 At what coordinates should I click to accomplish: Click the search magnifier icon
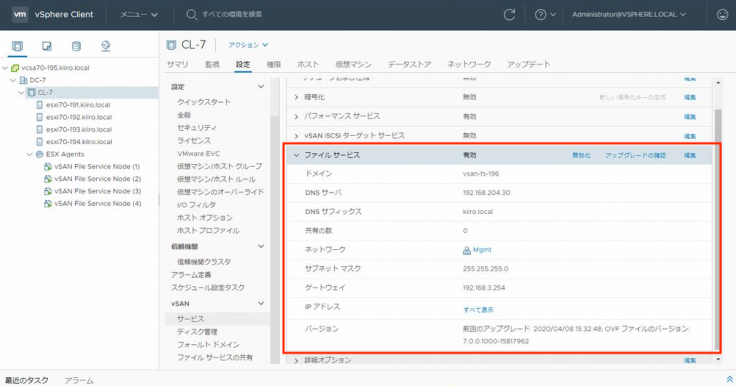tap(191, 15)
